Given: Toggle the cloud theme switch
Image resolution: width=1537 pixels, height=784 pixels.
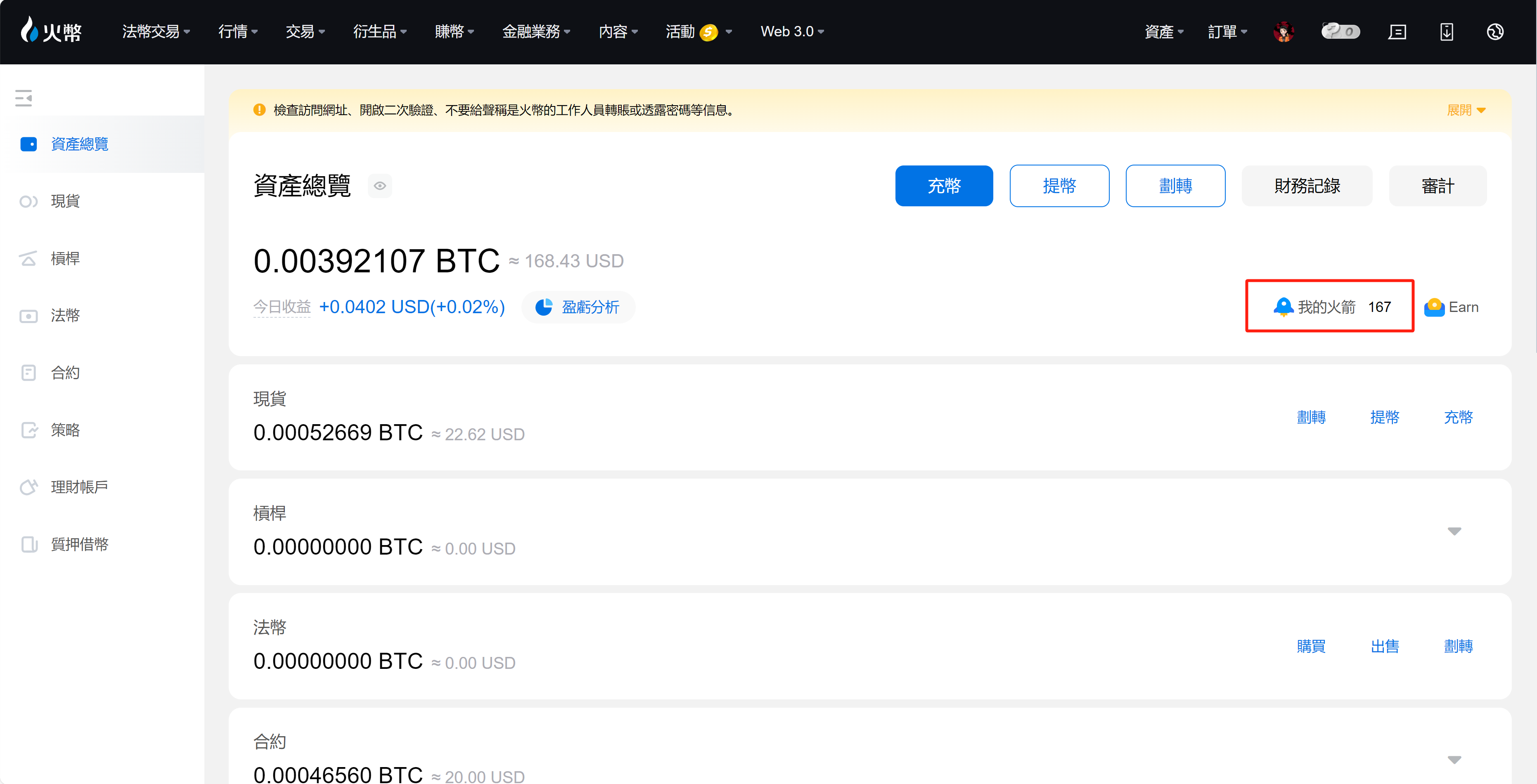Looking at the screenshot, I should (x=1340, y=31).
